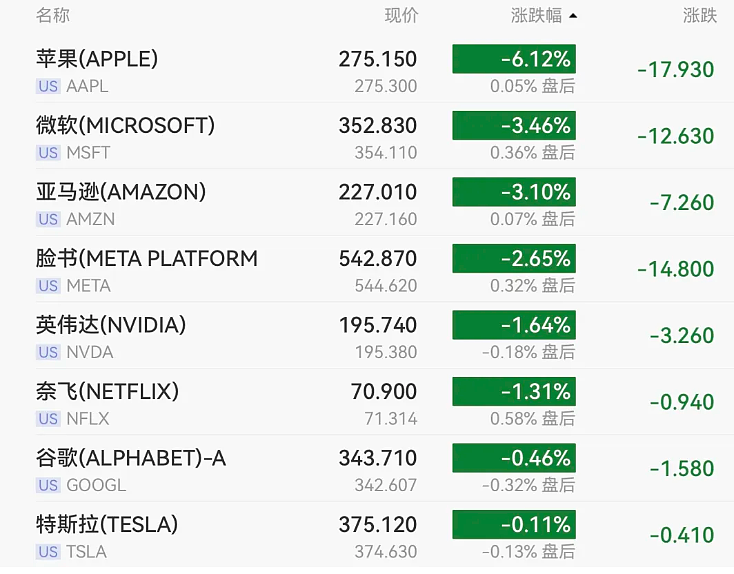This screenshot has width=734, height=574.
Task: Toggle sort arrow next to 涨跌幅 header
Action: coord(573,16)
